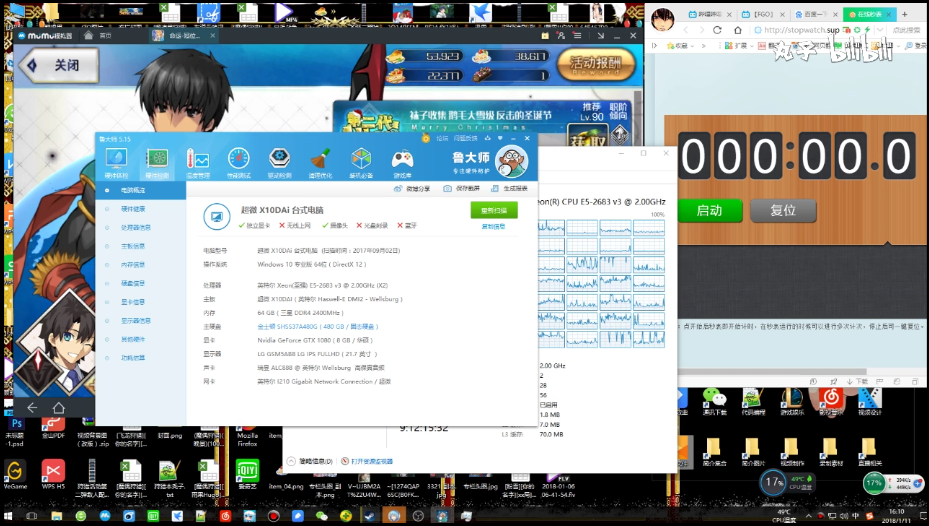Open 游戏库 gamepad icon
The height and width of the screenshot is (526, 929).
[x=402, y=163]
